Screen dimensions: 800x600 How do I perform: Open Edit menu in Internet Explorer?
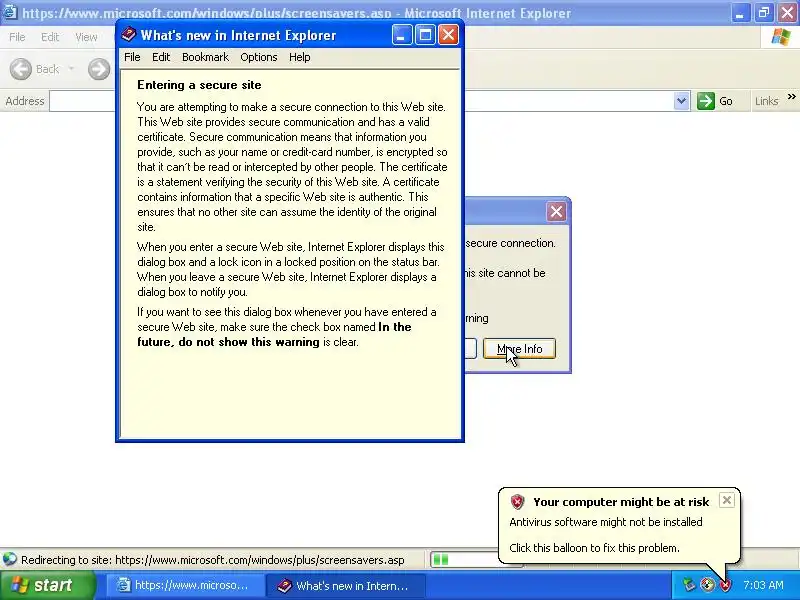50,37
